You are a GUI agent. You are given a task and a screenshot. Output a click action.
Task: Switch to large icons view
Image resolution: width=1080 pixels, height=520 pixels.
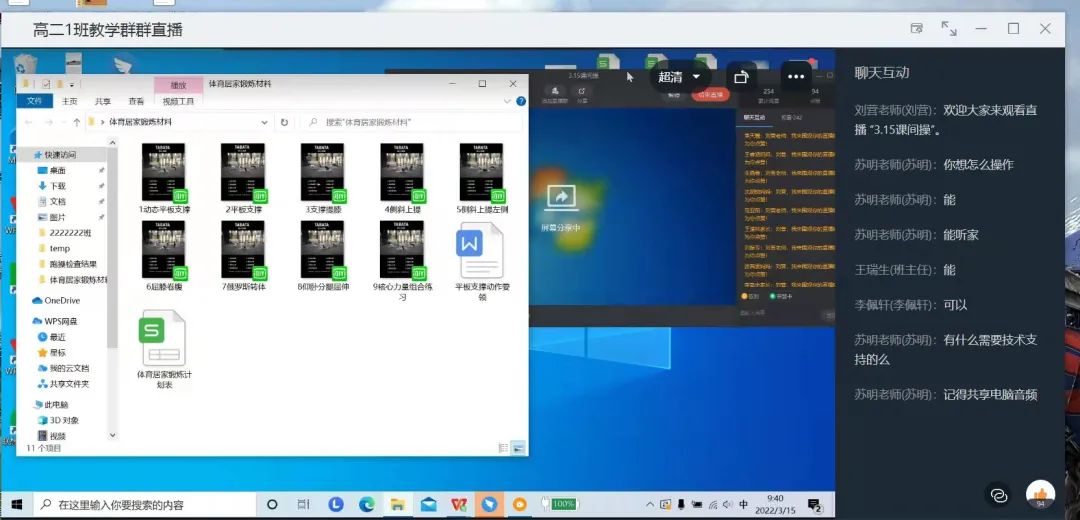pos(518,448)
